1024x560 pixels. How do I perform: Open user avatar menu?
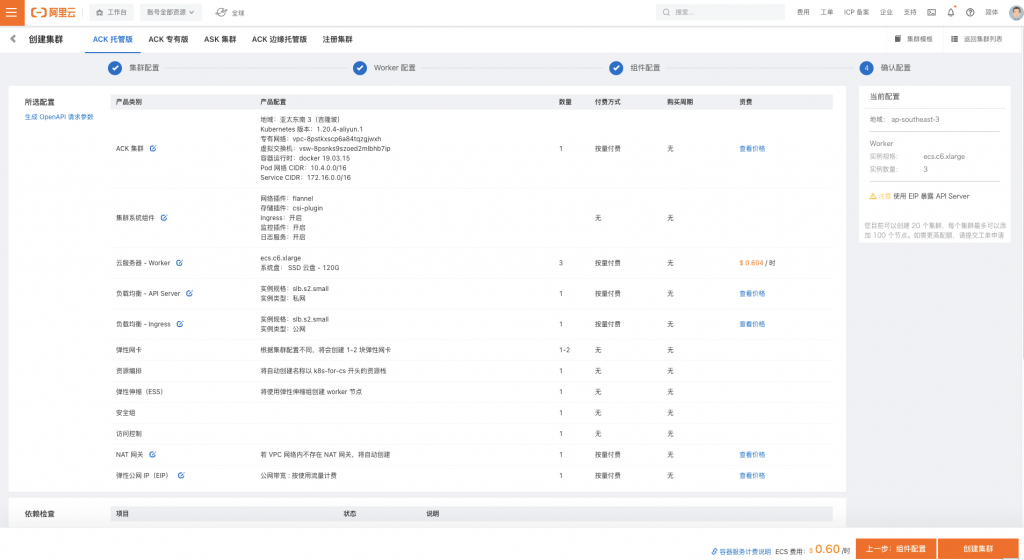click(1015, 12)
